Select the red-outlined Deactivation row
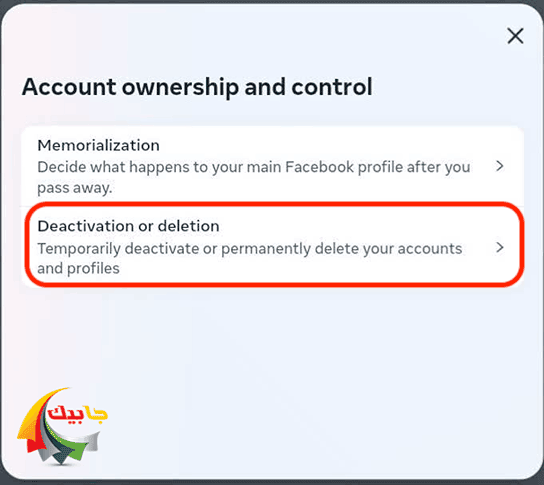 point(272,247)
